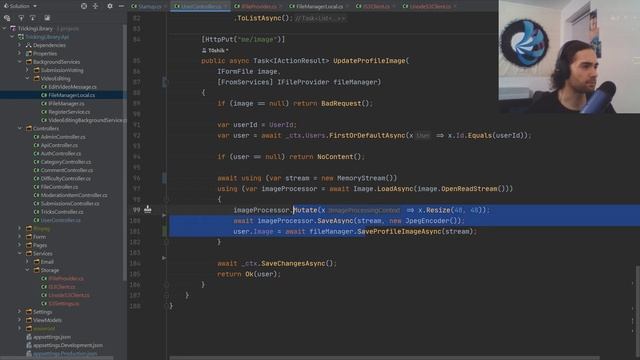Open appsettings.json file
Screen dimensions: 640x360
[x=52, y=337]
